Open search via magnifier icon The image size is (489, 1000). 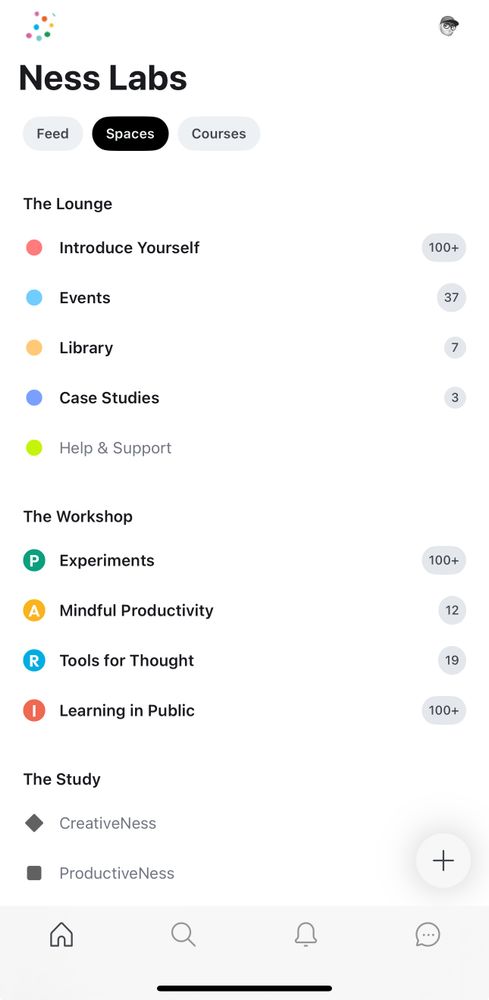click(x=183, y=934)
